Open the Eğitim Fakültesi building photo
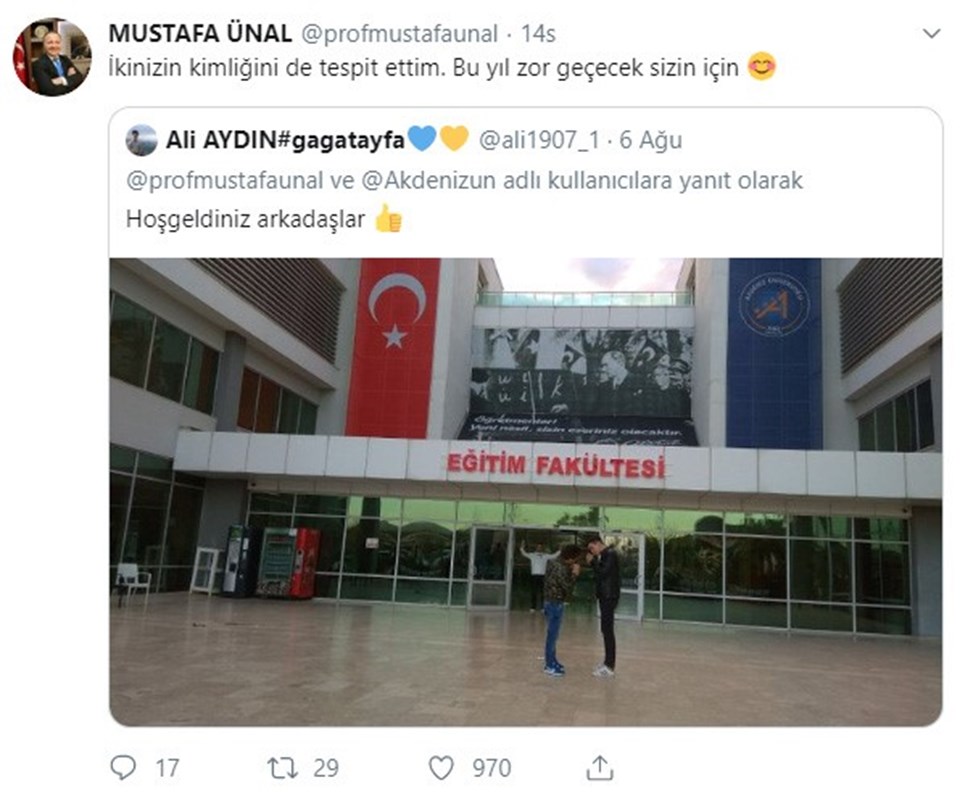The height and width of the screenshot is (804, 960). pyautogui.click(x=525, y=492)
